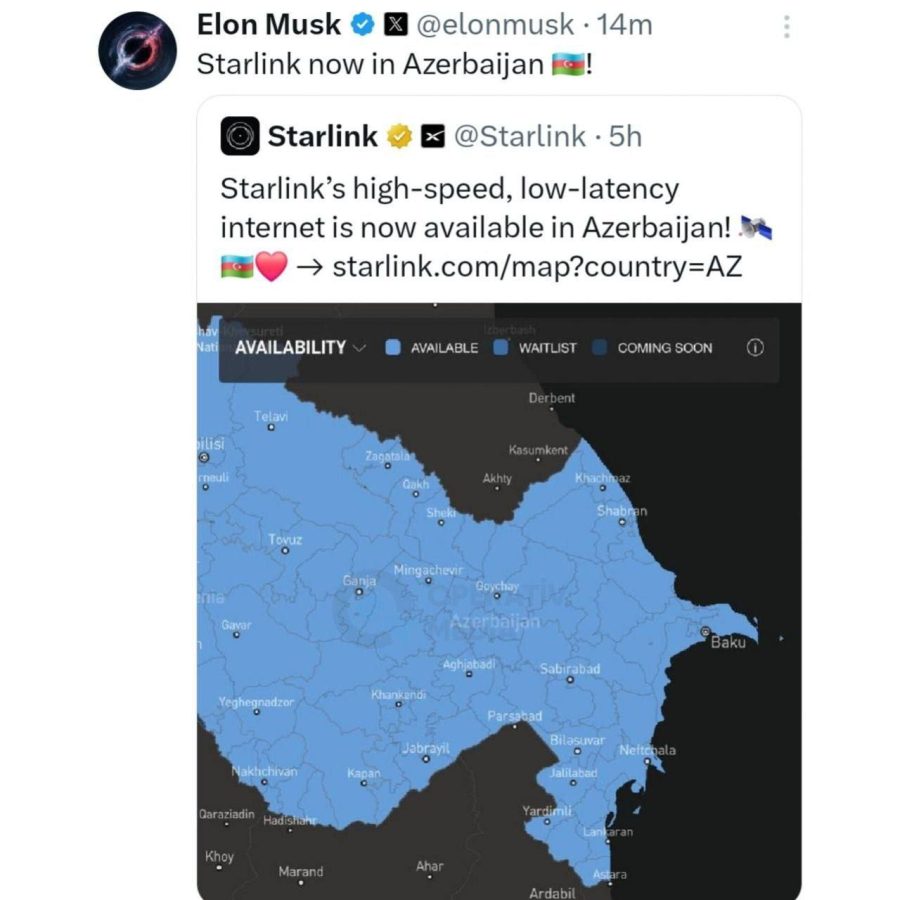Click the info icon in availability legend
This screenshot has width=900, height=900.
pyautogui.click(x=755, y=348)
